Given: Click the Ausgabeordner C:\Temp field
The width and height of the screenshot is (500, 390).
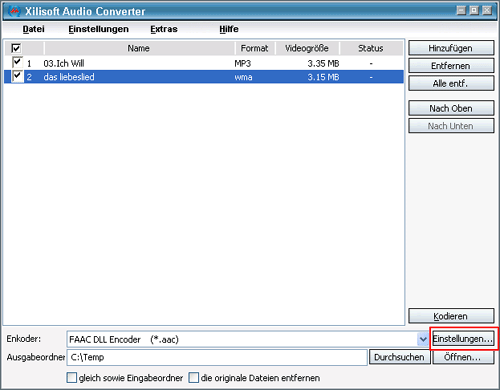Looking at the screenshot, I should [x=217, y=357].
